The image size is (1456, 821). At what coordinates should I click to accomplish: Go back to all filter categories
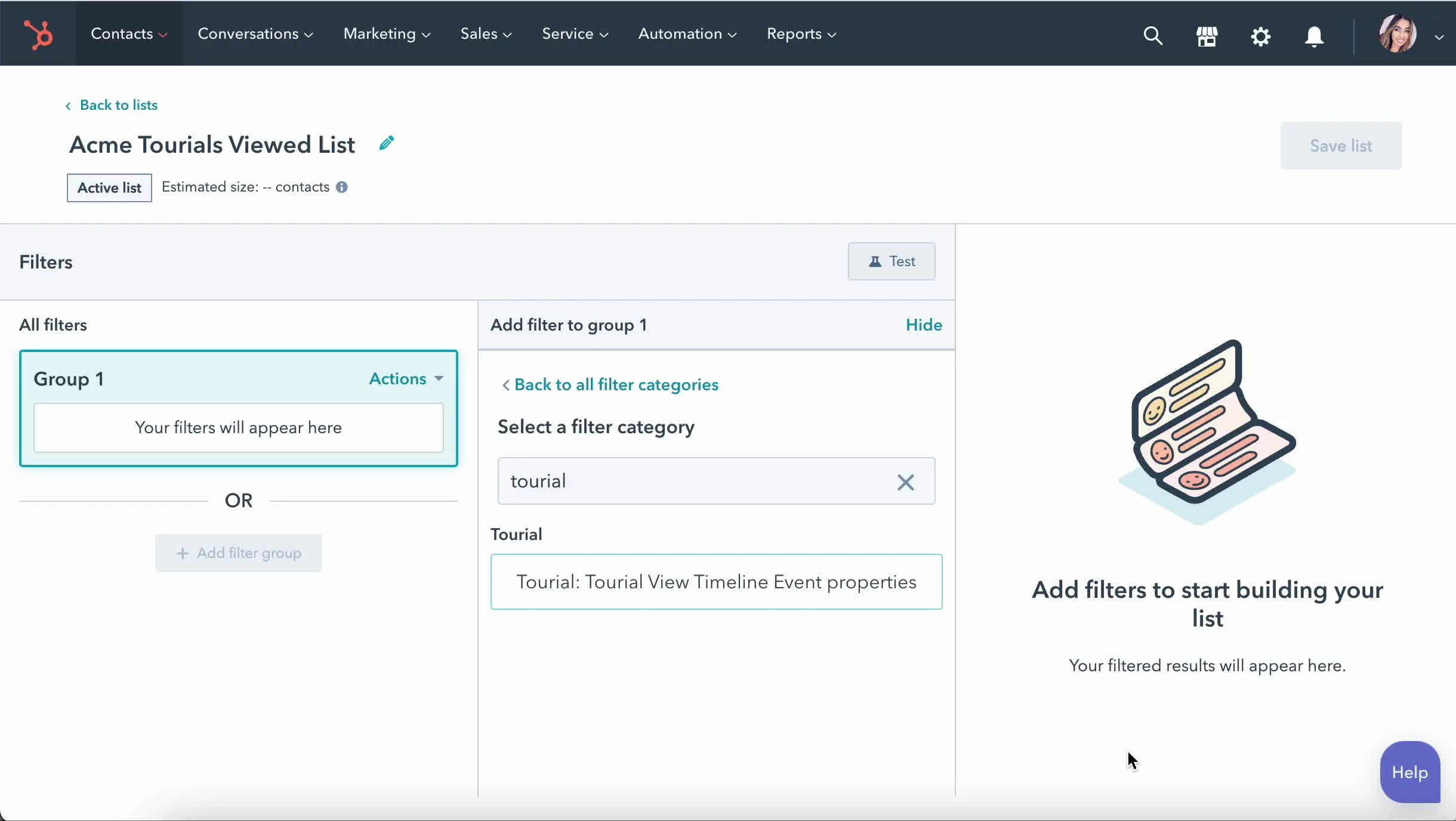click(610, 385)
